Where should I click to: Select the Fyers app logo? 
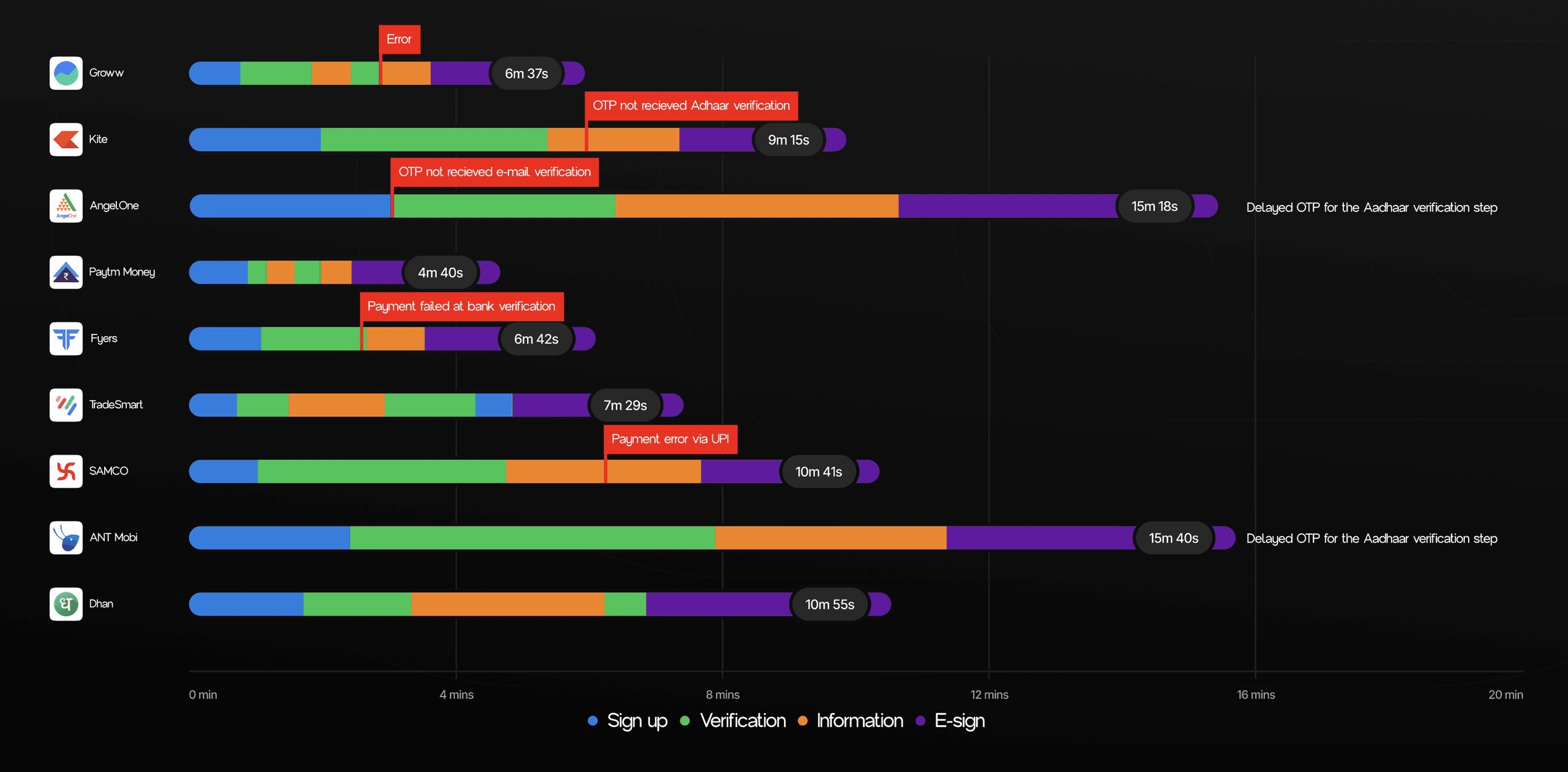66,338
